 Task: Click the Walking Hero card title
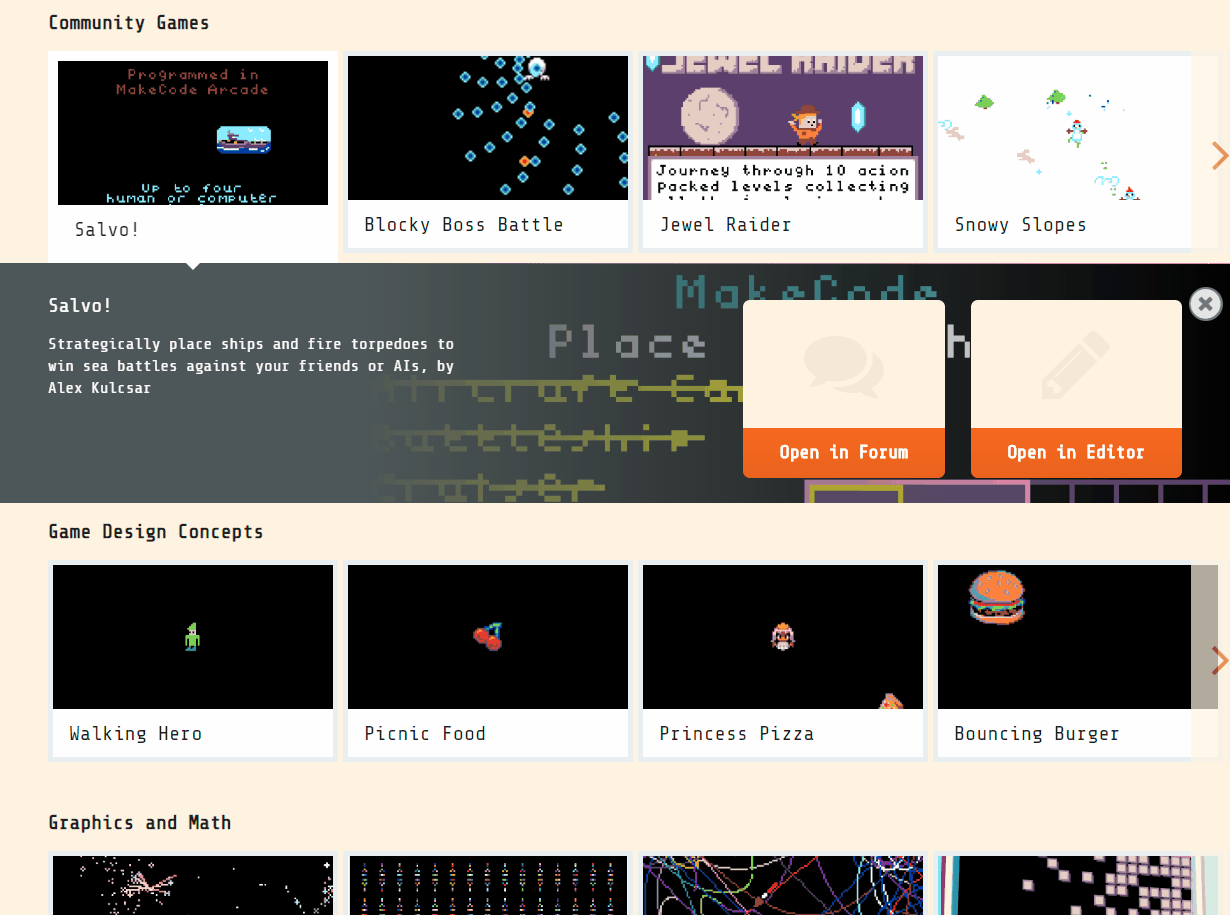pyautogui.click(x=136, y=734)
